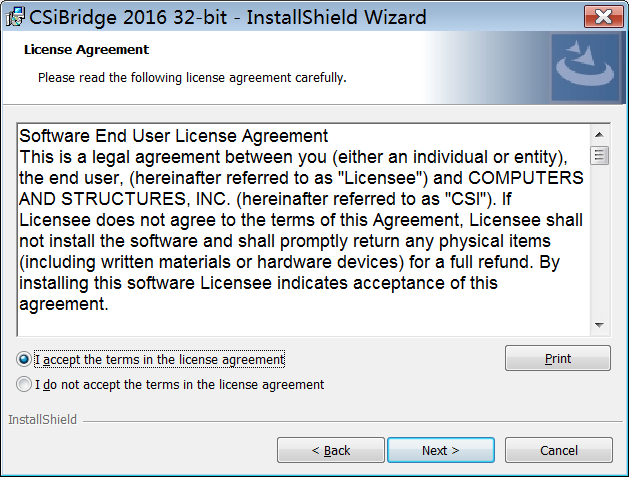The width and height of the screenshot is (629, 477).
Task: Select 'I do not accept the terms' option
Action: (25, 384)
